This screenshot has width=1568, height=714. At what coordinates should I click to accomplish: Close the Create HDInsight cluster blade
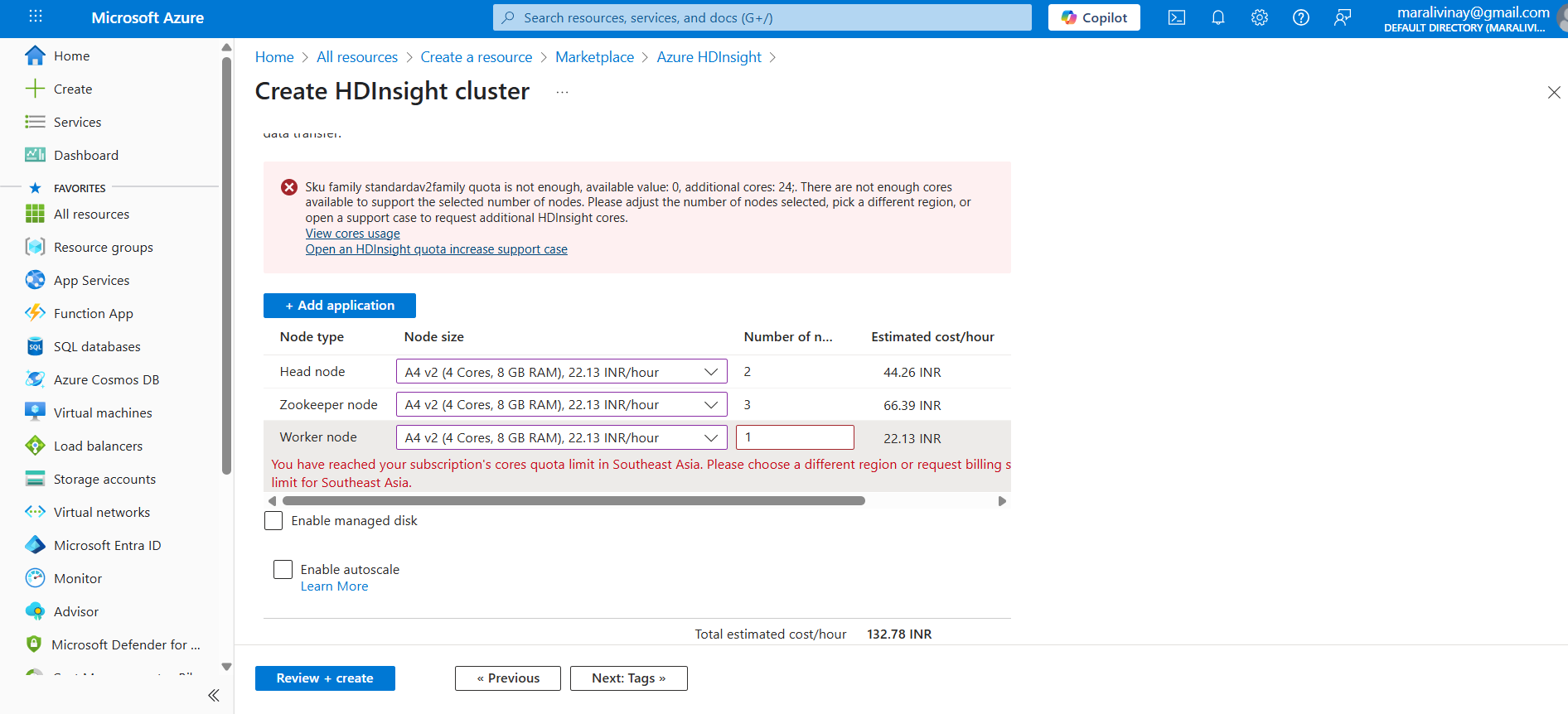[x=1554, y=93]
